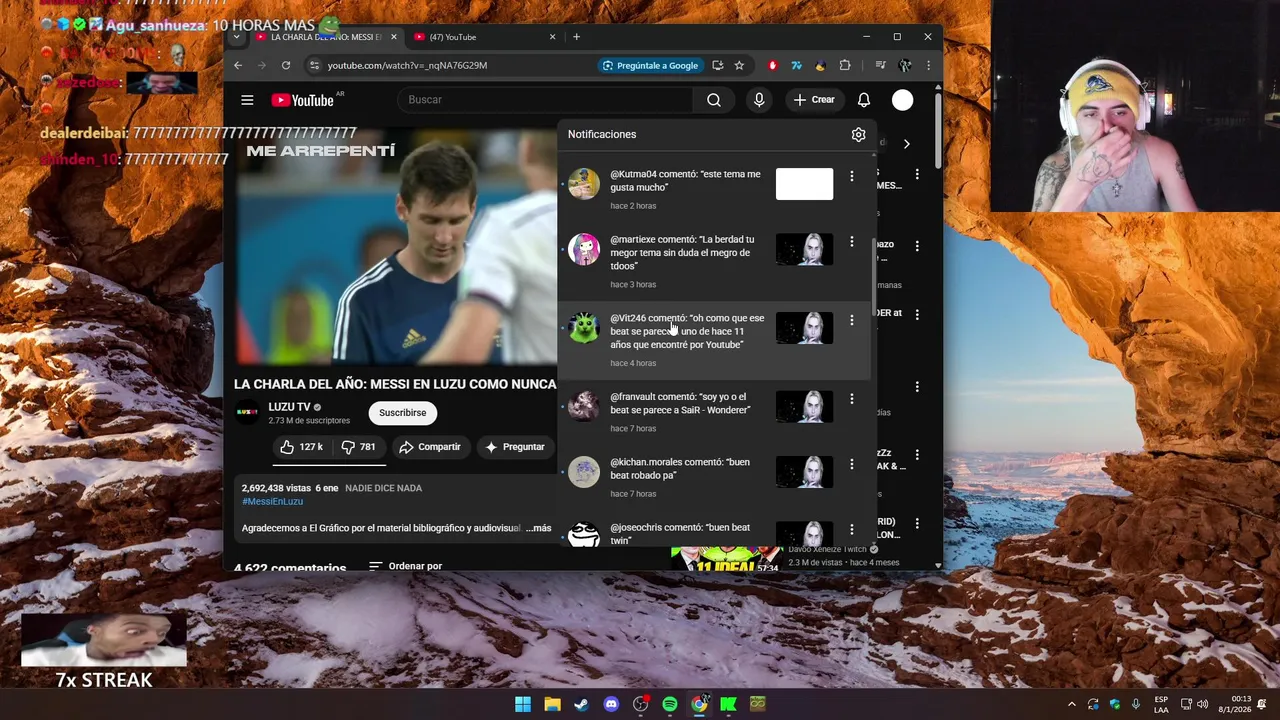
Task: Open notification settings gear icon
Action: pyautogui.click(x=858, y=134)
